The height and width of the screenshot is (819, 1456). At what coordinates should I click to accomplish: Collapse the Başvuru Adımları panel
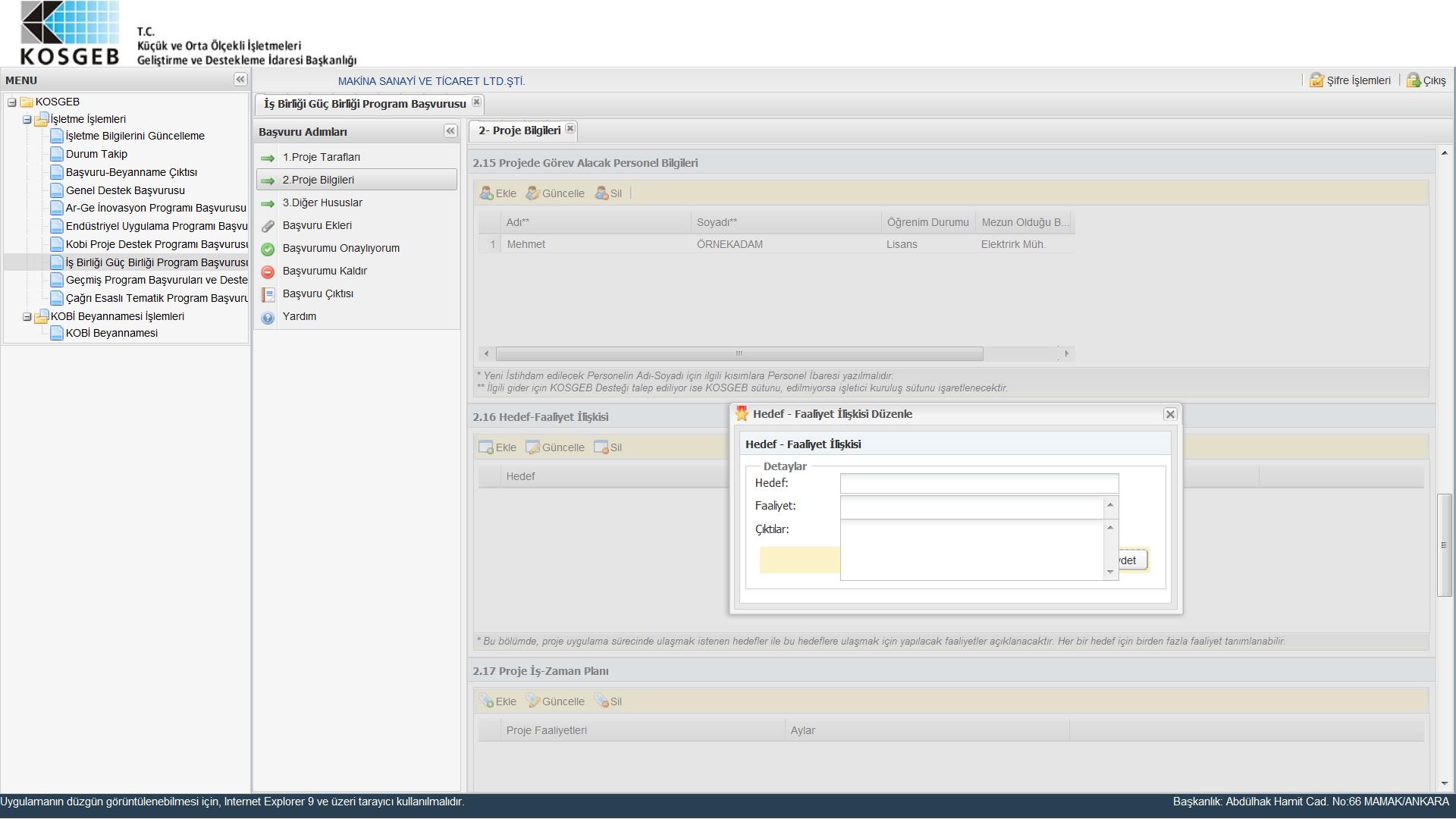[450, 131]
